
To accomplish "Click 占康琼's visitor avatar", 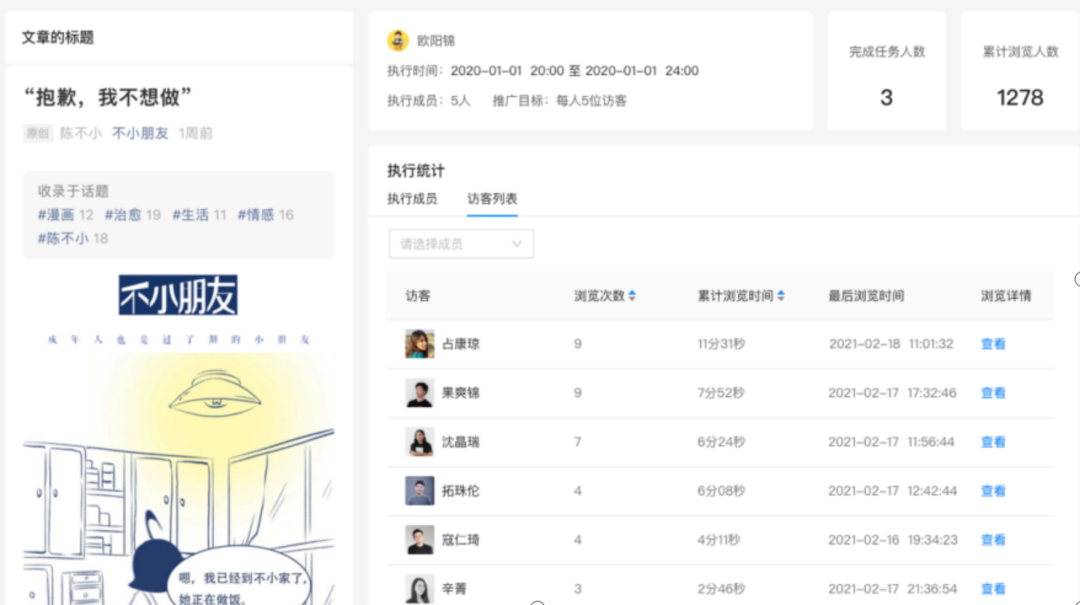I will [x=419, y=344].
